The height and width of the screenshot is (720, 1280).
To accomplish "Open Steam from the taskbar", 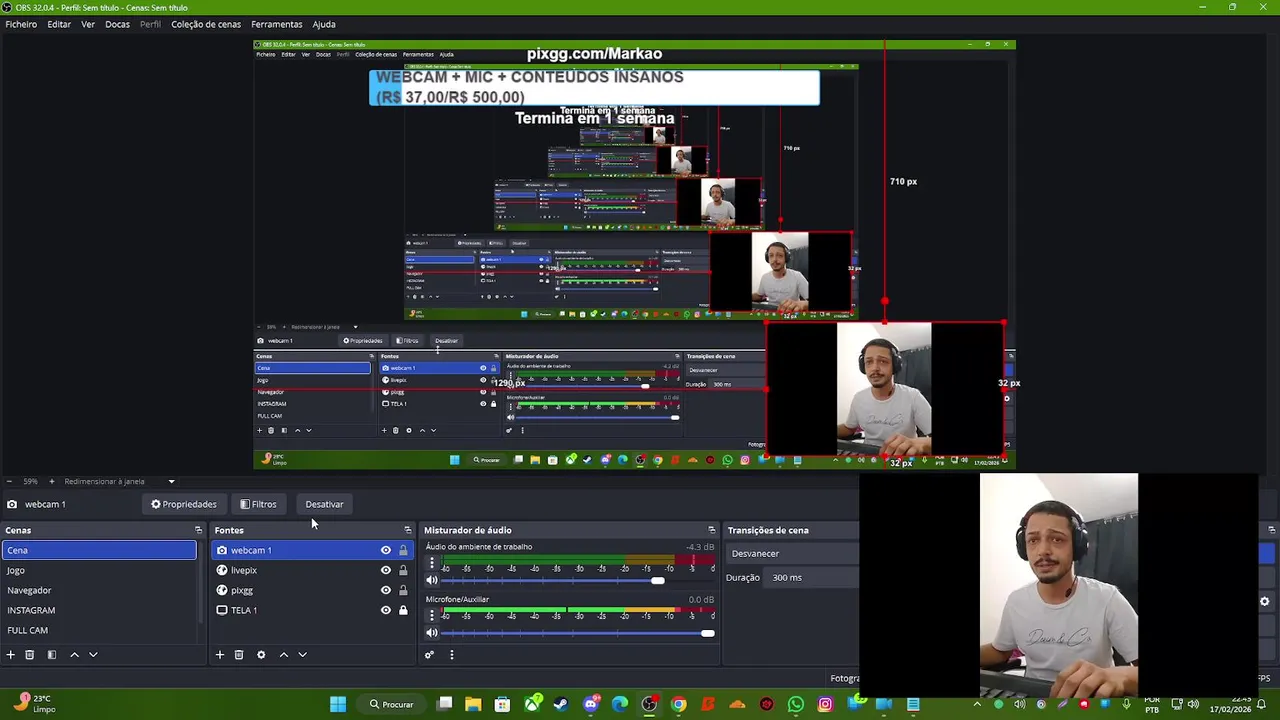I will coord(561,704).
